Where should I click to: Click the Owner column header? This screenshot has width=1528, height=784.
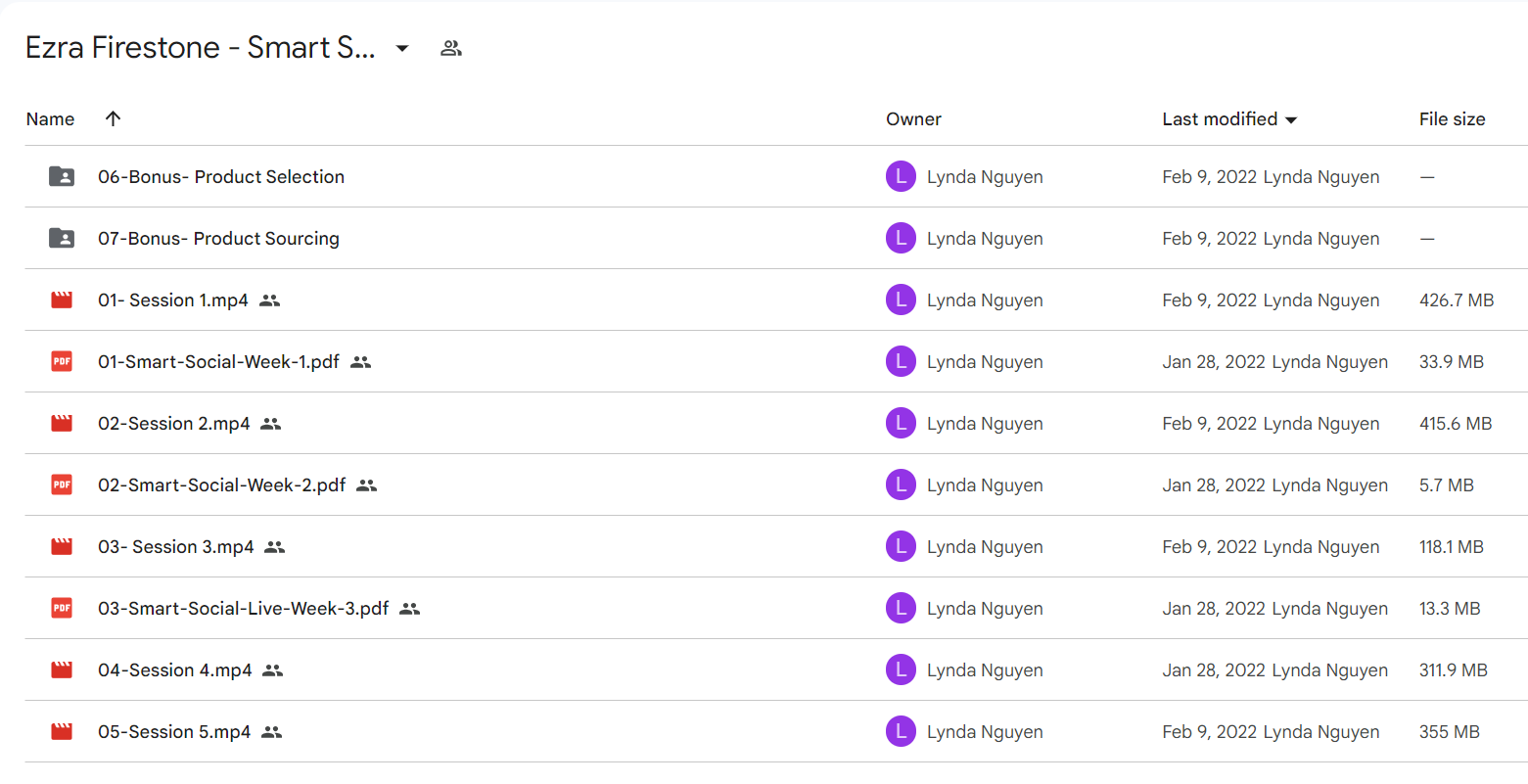914,119
